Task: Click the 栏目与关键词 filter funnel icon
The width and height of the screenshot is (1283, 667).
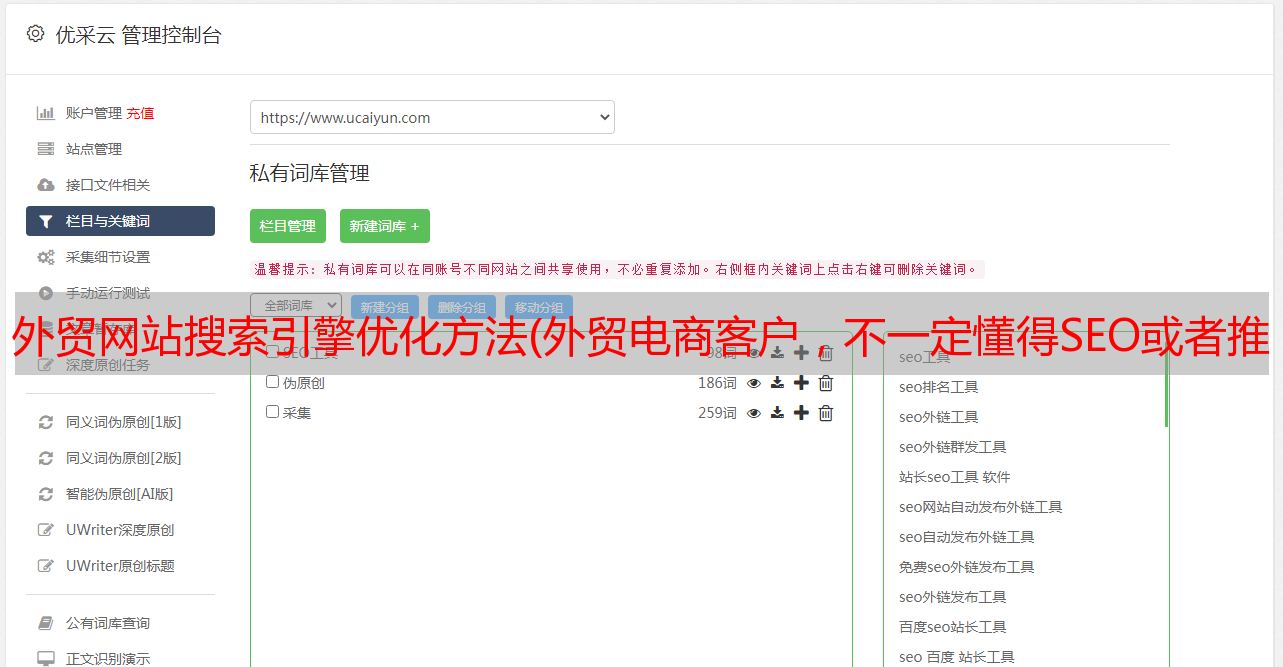Action: click(46, 221)
